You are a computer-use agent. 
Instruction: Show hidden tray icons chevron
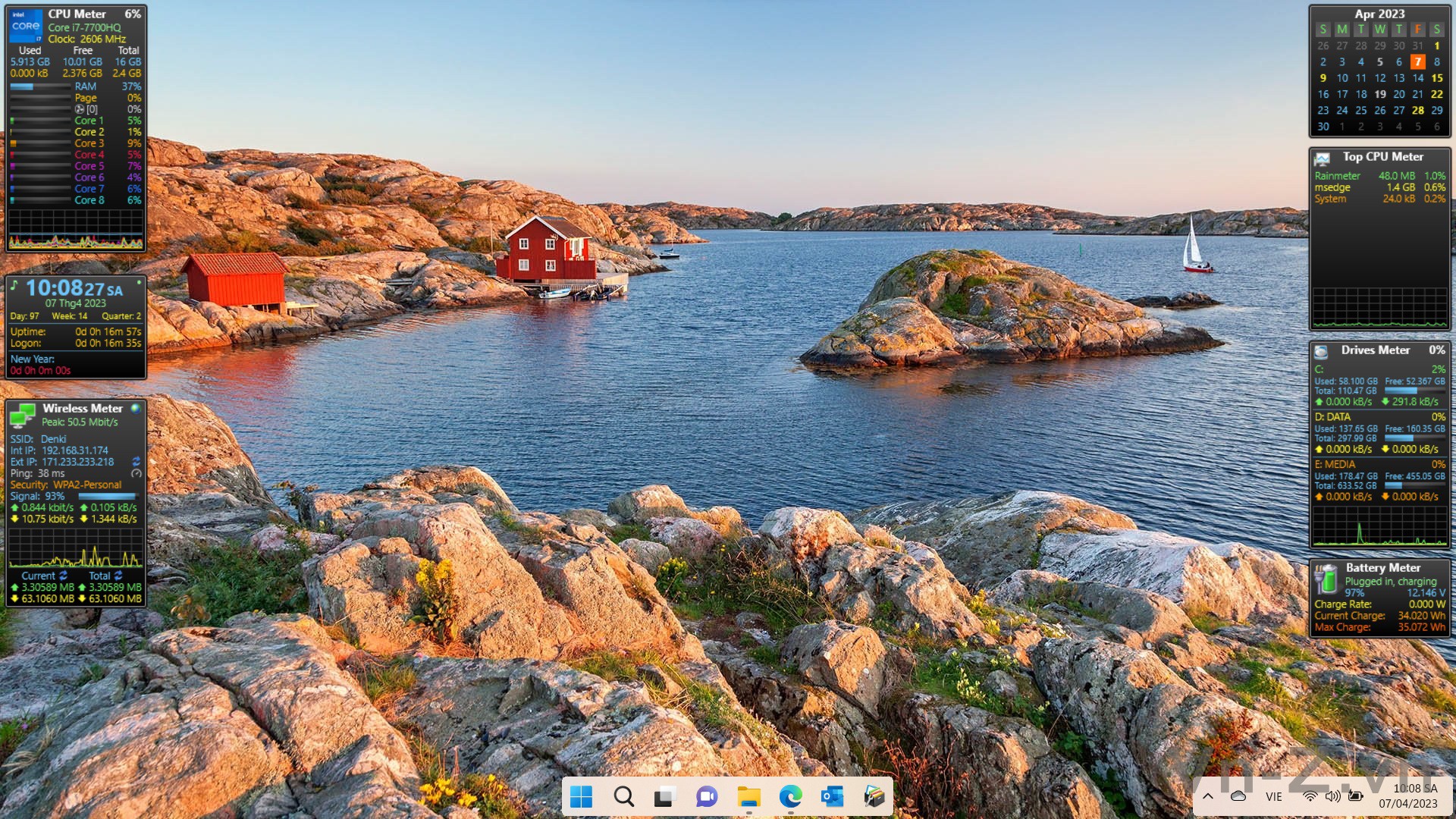(x=1207, y=796)
